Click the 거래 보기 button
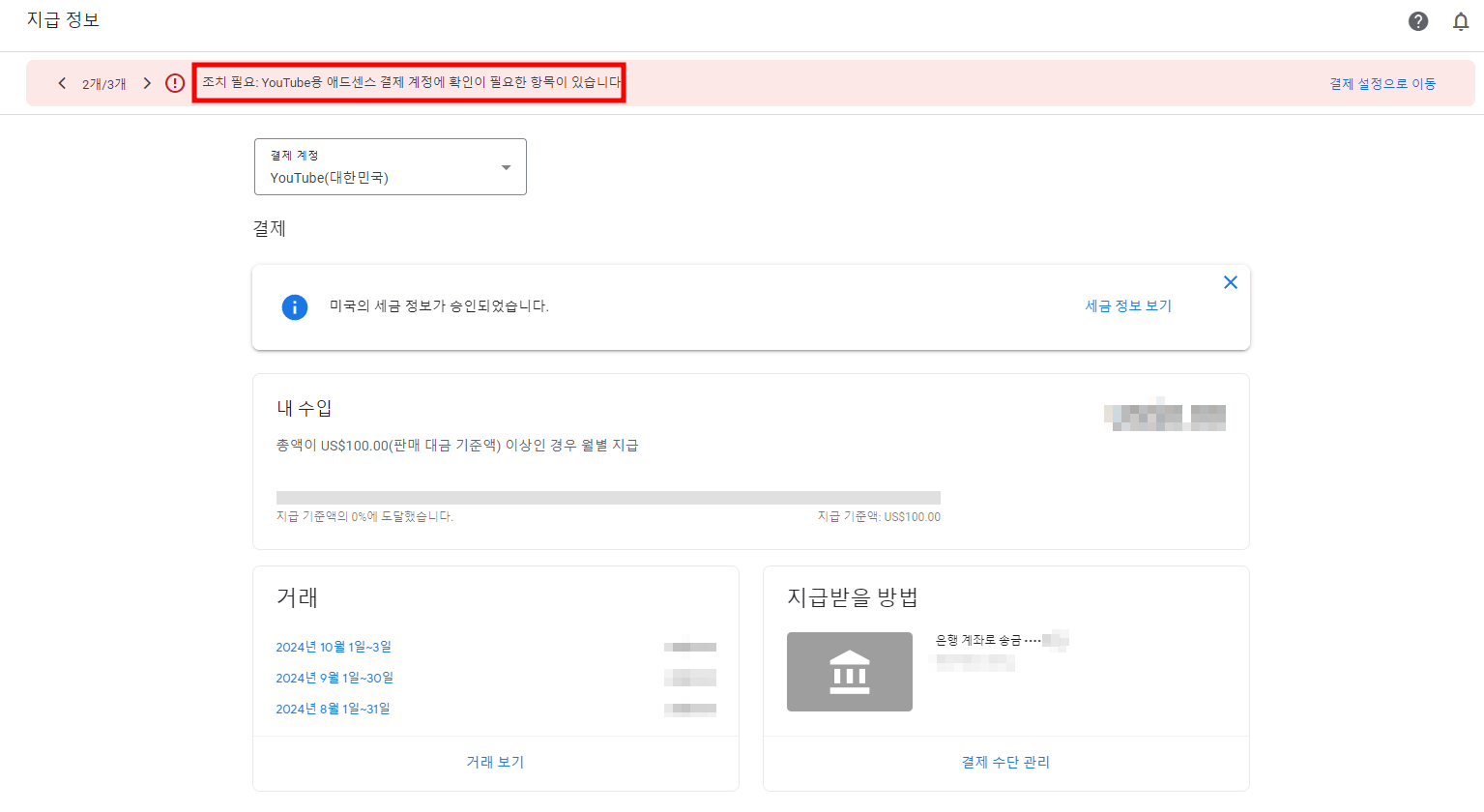 click(495, 762)
